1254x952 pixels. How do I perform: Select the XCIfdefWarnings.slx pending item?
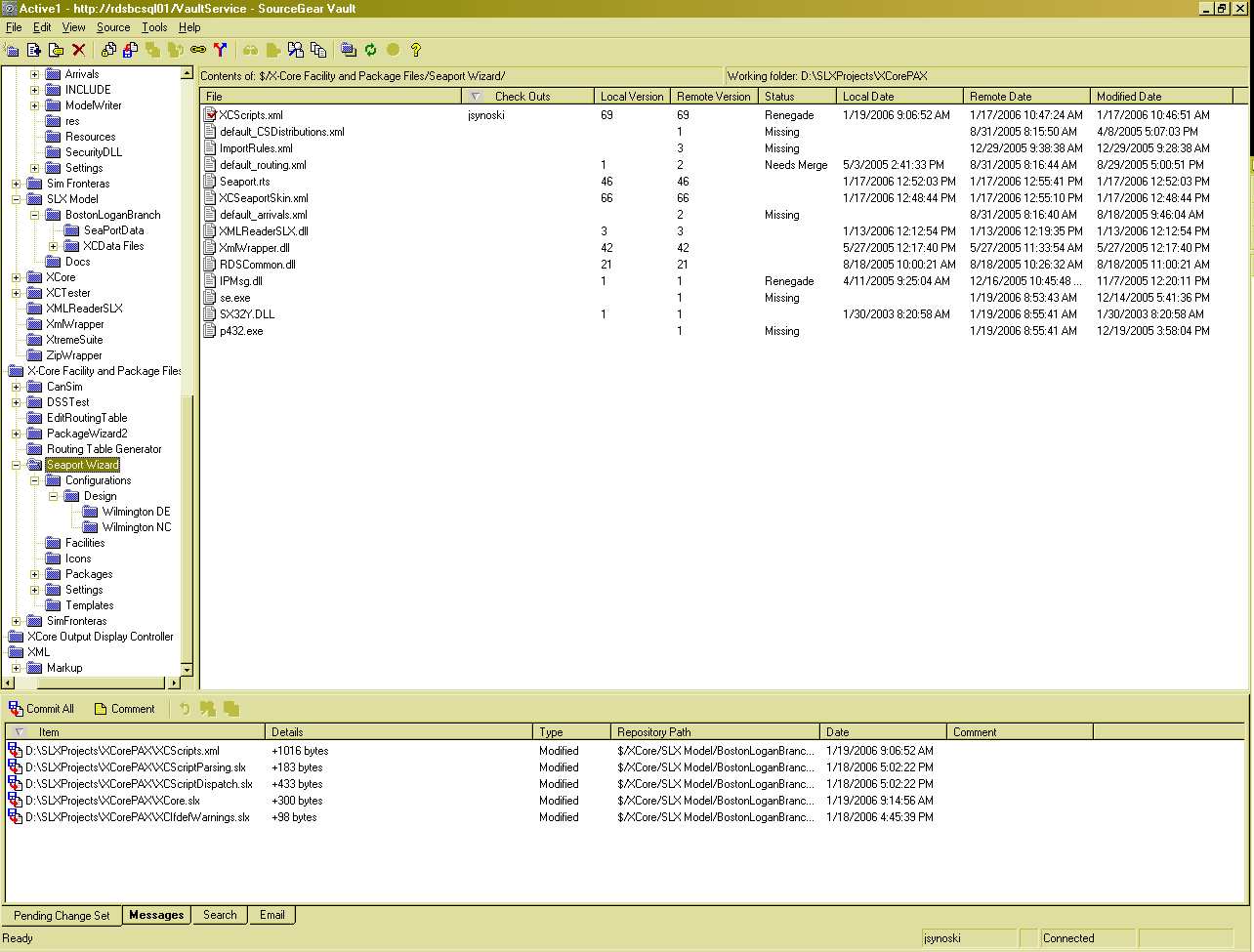(137, 817)
